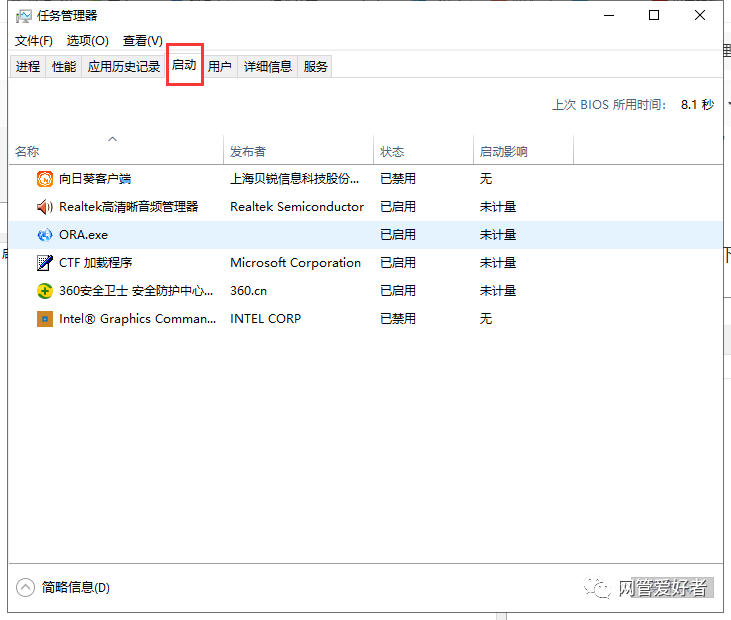Collapse view via 简略信息 arrow icon
Screen dimensions: 731x620
25,587
